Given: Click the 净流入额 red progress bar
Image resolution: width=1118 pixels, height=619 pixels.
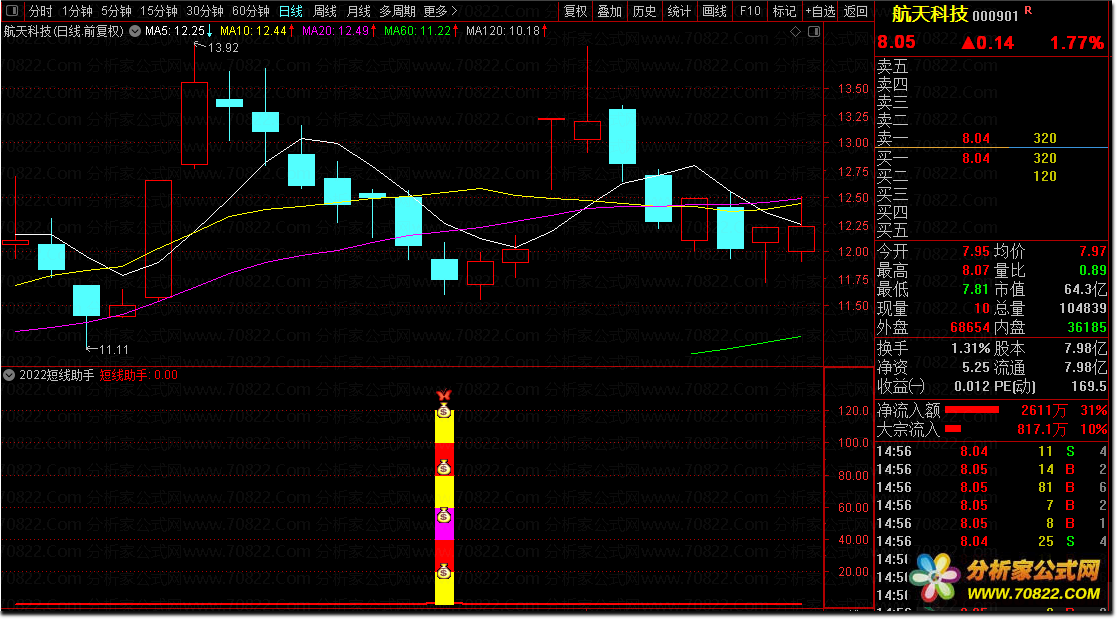Looking at the screenshot, I should point(971,410).
